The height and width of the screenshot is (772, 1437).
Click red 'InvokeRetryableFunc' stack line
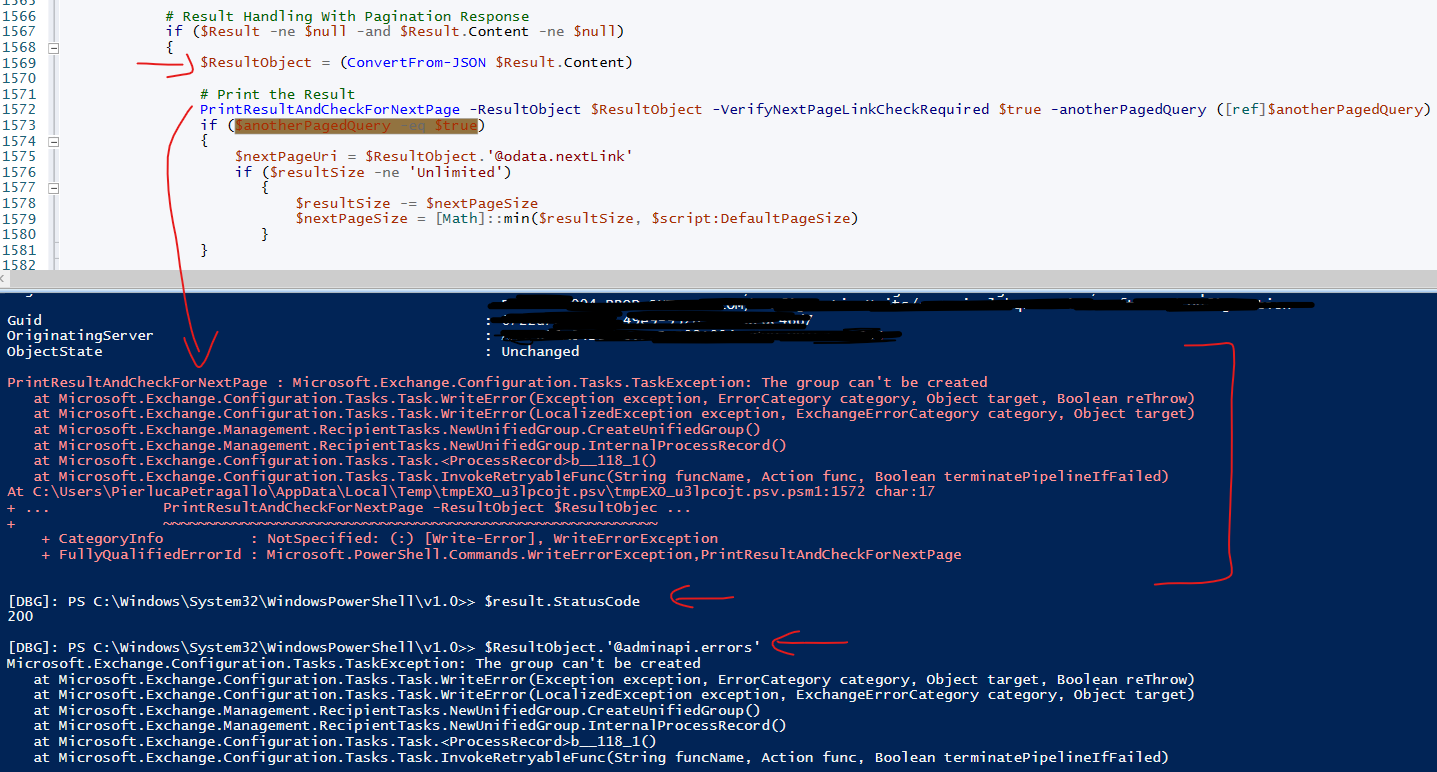tap(600, 476)
